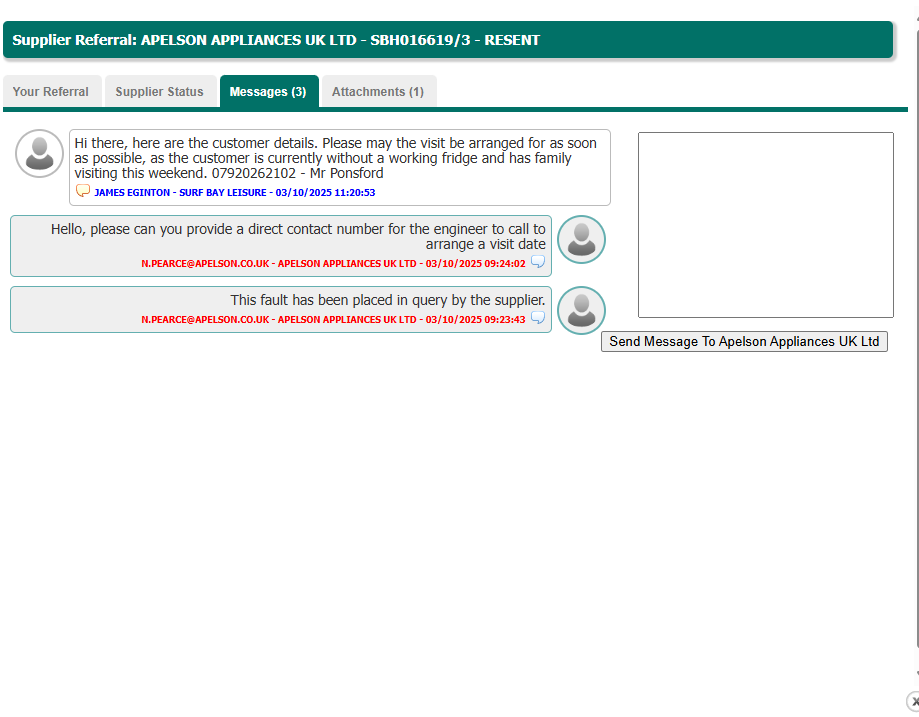Click the sender line timestamped 03/10/2025 09:24:02

pyautogui.click(x=333, y=264)
